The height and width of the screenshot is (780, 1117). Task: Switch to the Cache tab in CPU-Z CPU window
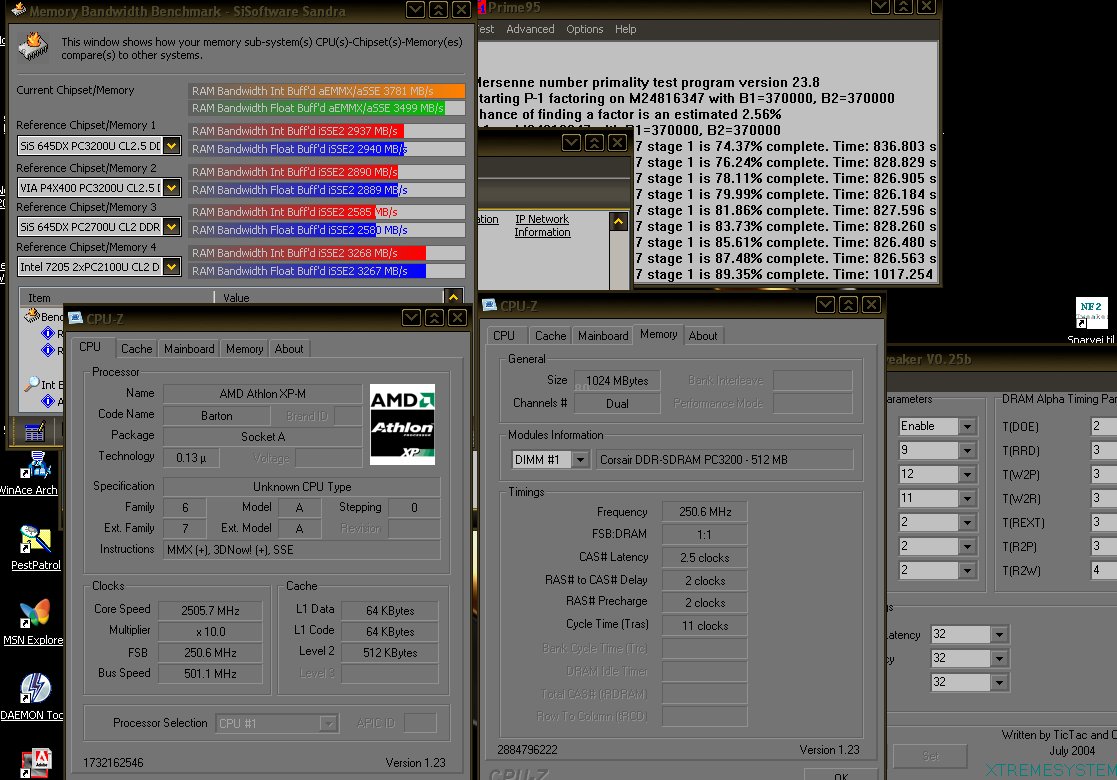pyautogui.click(x=136, y=348)
